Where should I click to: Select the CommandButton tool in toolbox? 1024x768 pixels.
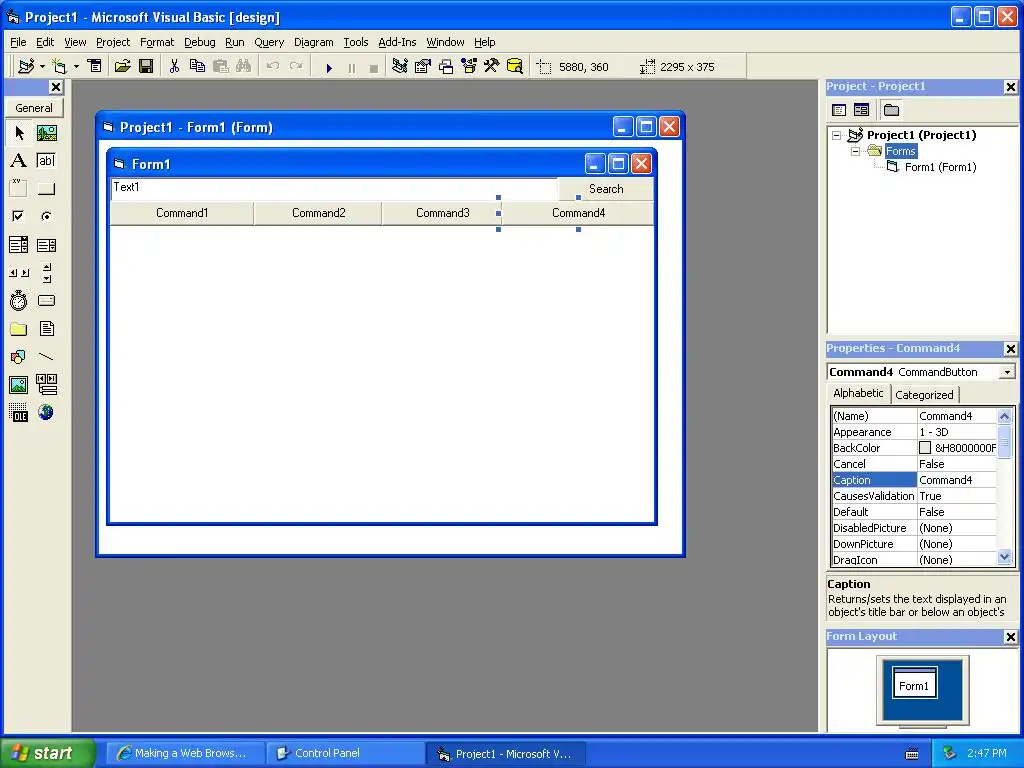46,189
